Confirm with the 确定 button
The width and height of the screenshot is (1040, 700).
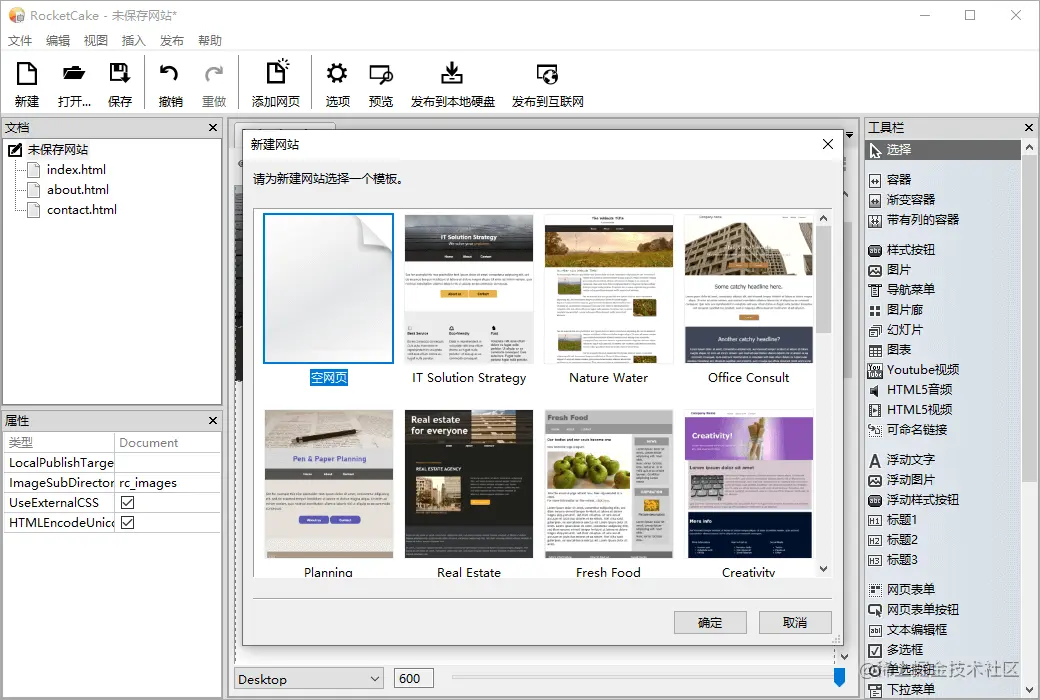[710, 622]
